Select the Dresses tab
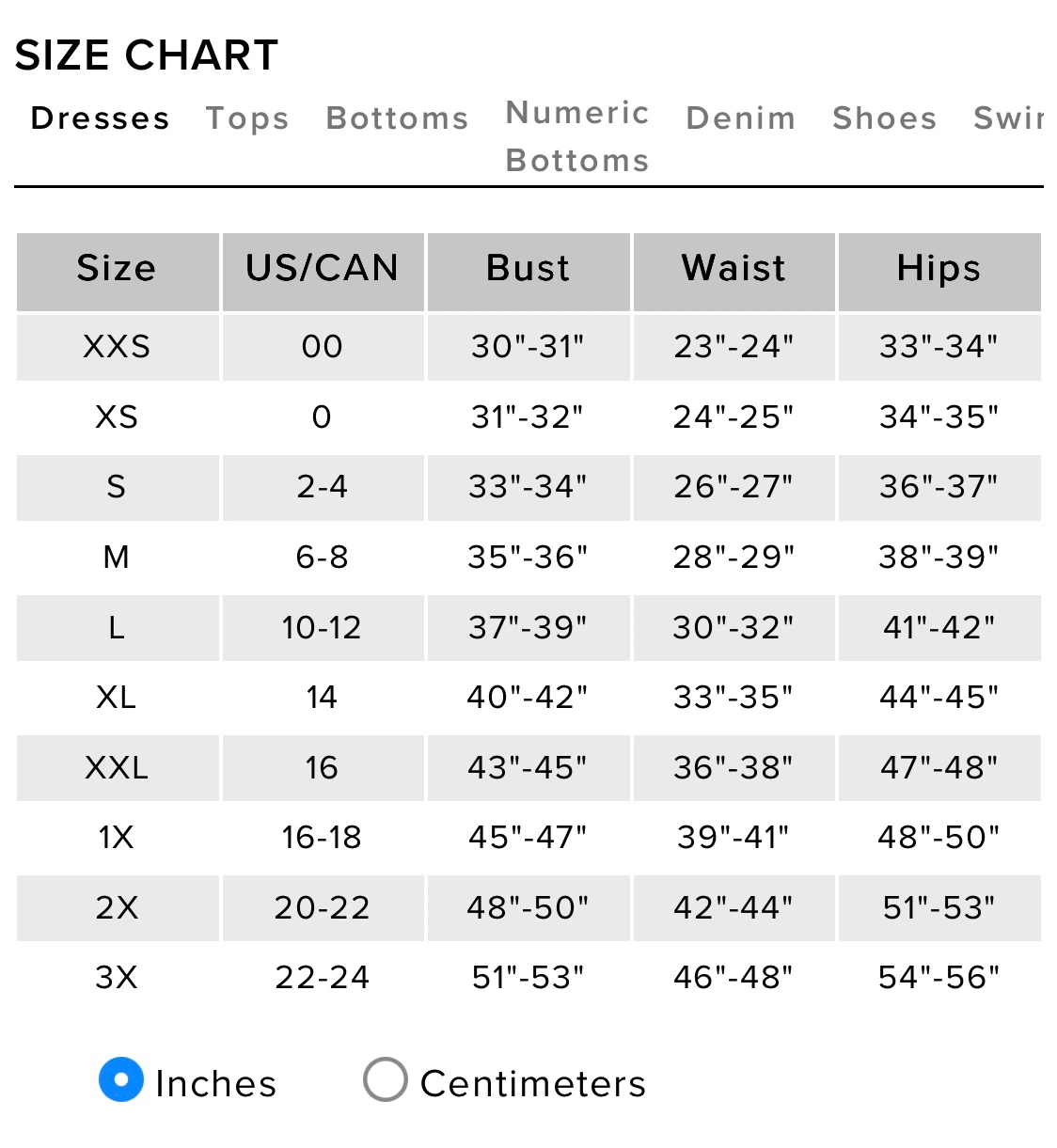The height and width of the screenshot is (1148, 1057). 101,118
